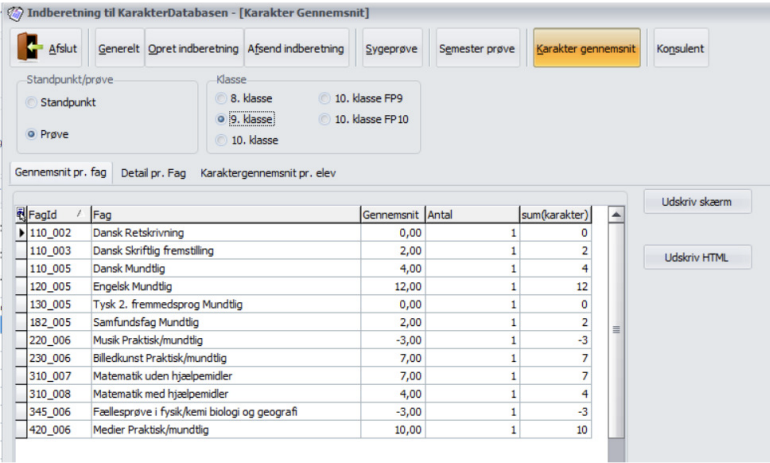
Task: Click the Afslut exit door icon
Action: (x=28, y=47)
